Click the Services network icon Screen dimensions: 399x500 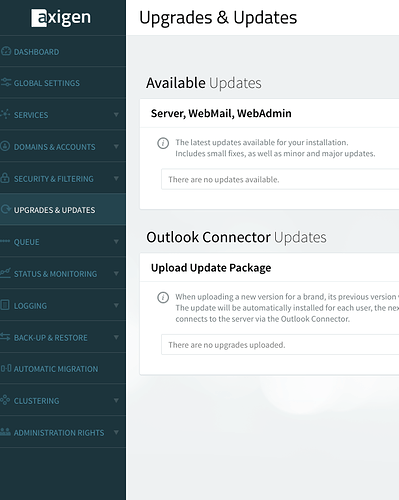point(6,114)
